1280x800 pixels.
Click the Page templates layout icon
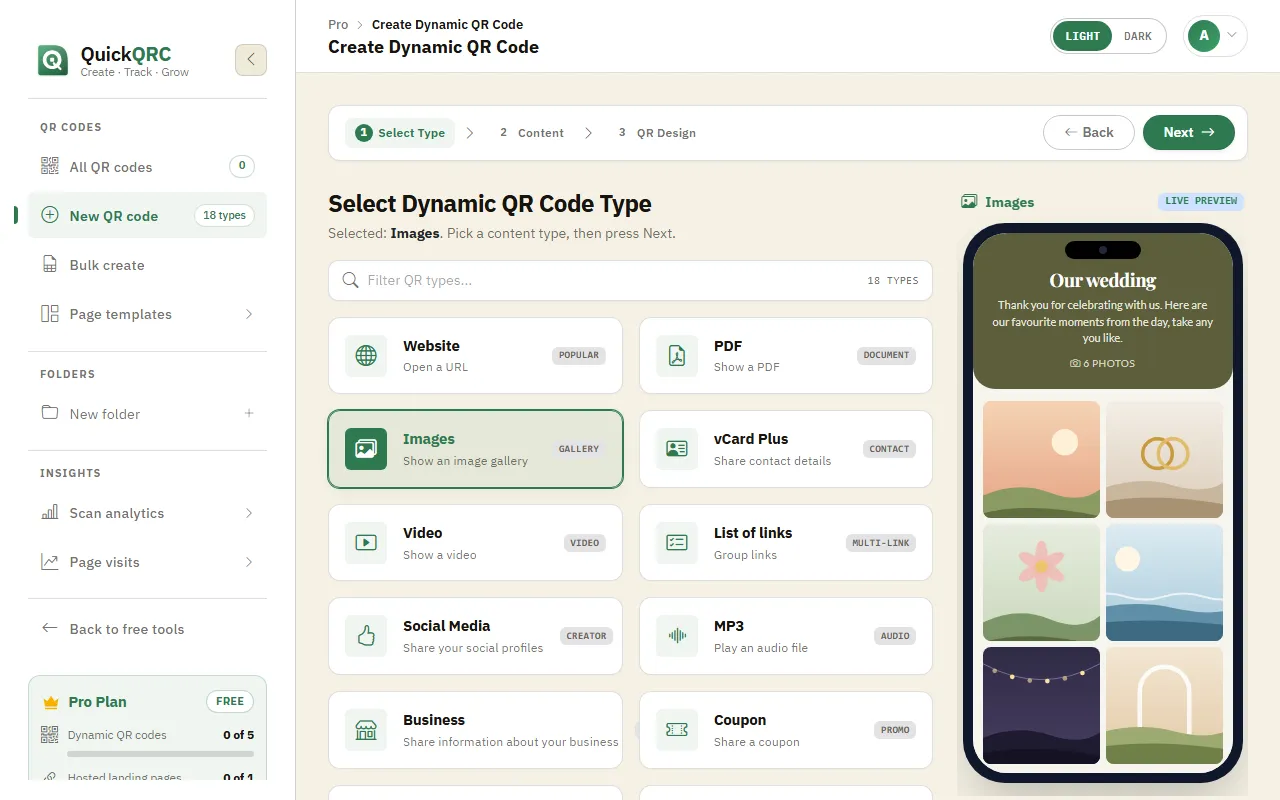[x=49, y=314]
